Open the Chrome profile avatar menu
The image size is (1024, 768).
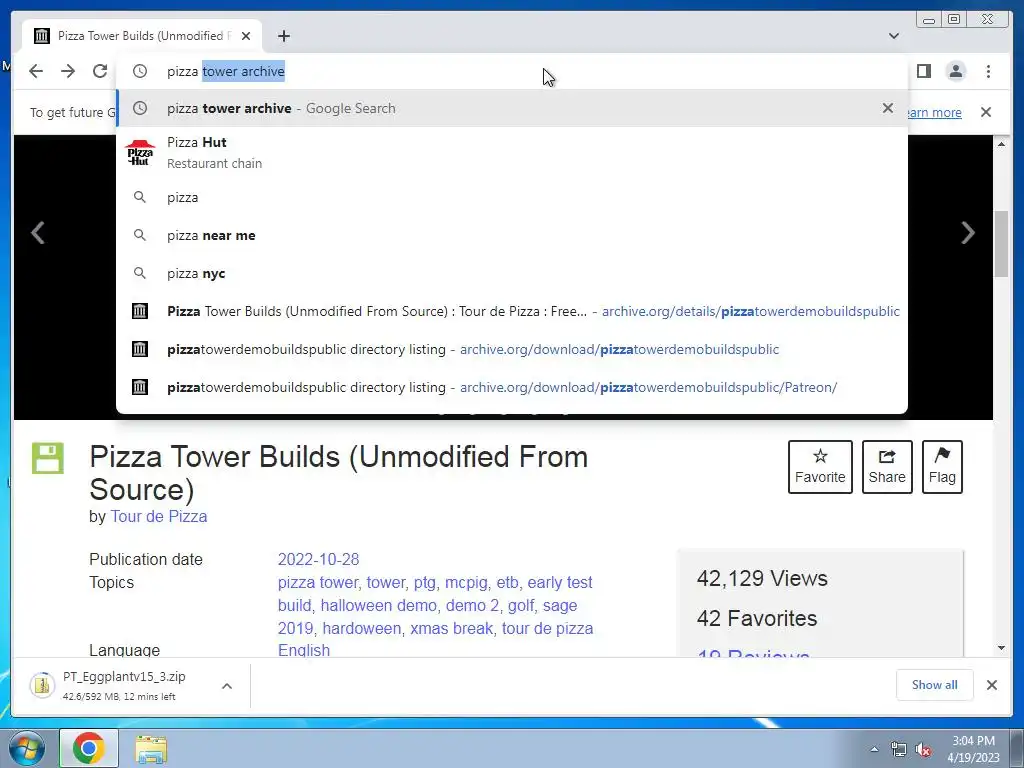[x=955, y=71]
